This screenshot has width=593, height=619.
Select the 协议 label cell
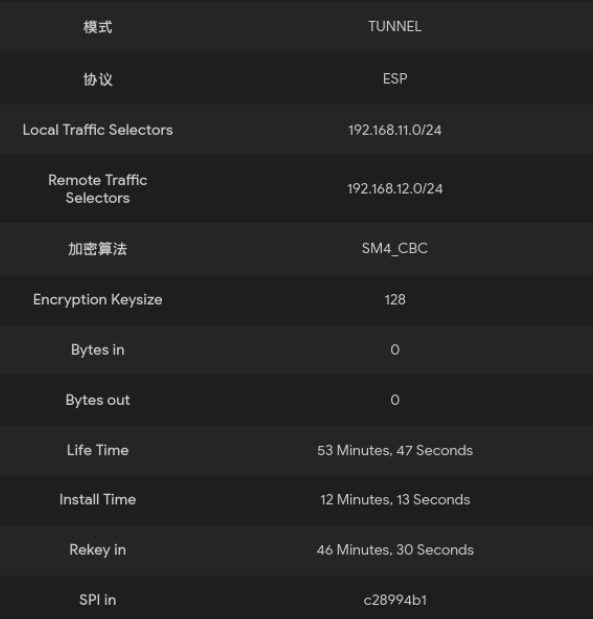[x=98, y=79]
